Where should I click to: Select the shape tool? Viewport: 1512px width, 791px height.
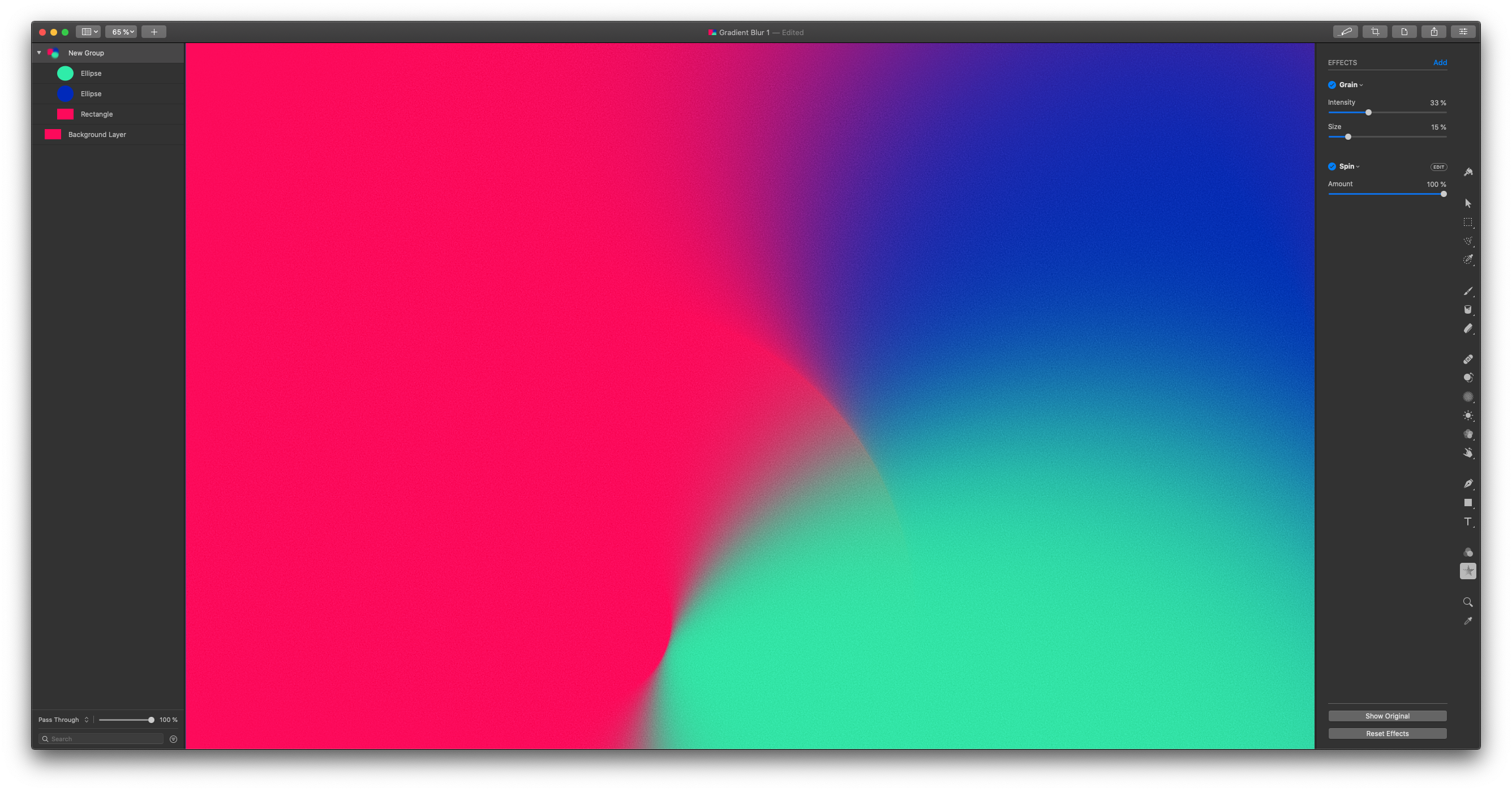(x=1468, y=504)
